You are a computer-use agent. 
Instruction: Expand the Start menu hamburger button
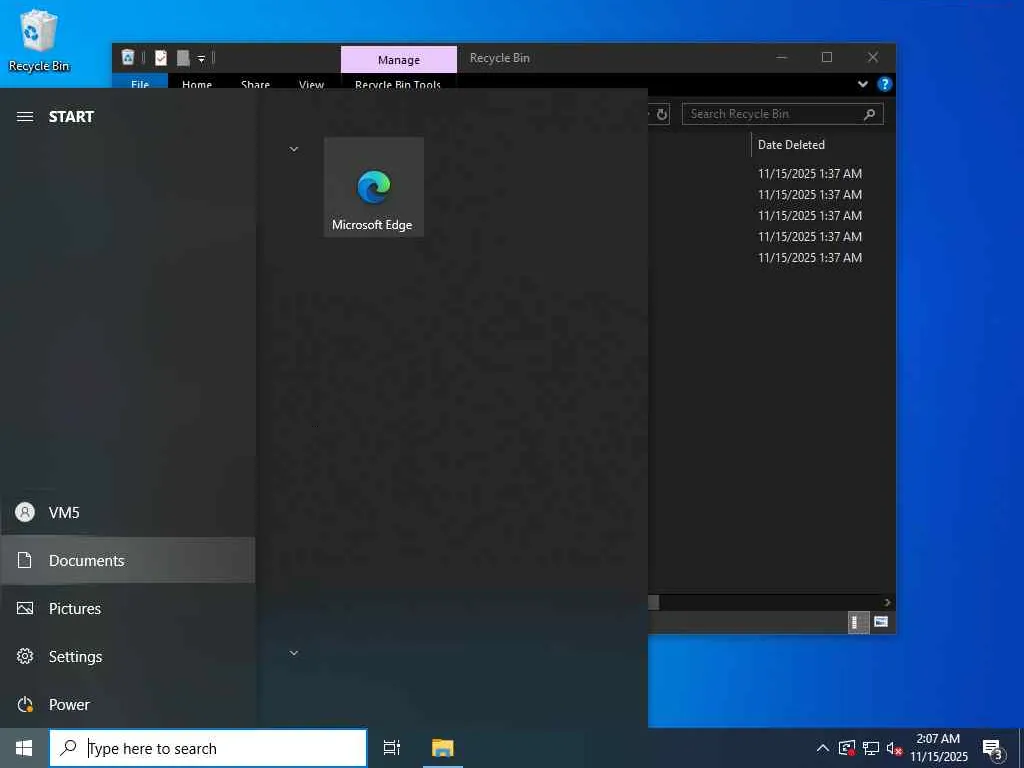pos(25,117)
